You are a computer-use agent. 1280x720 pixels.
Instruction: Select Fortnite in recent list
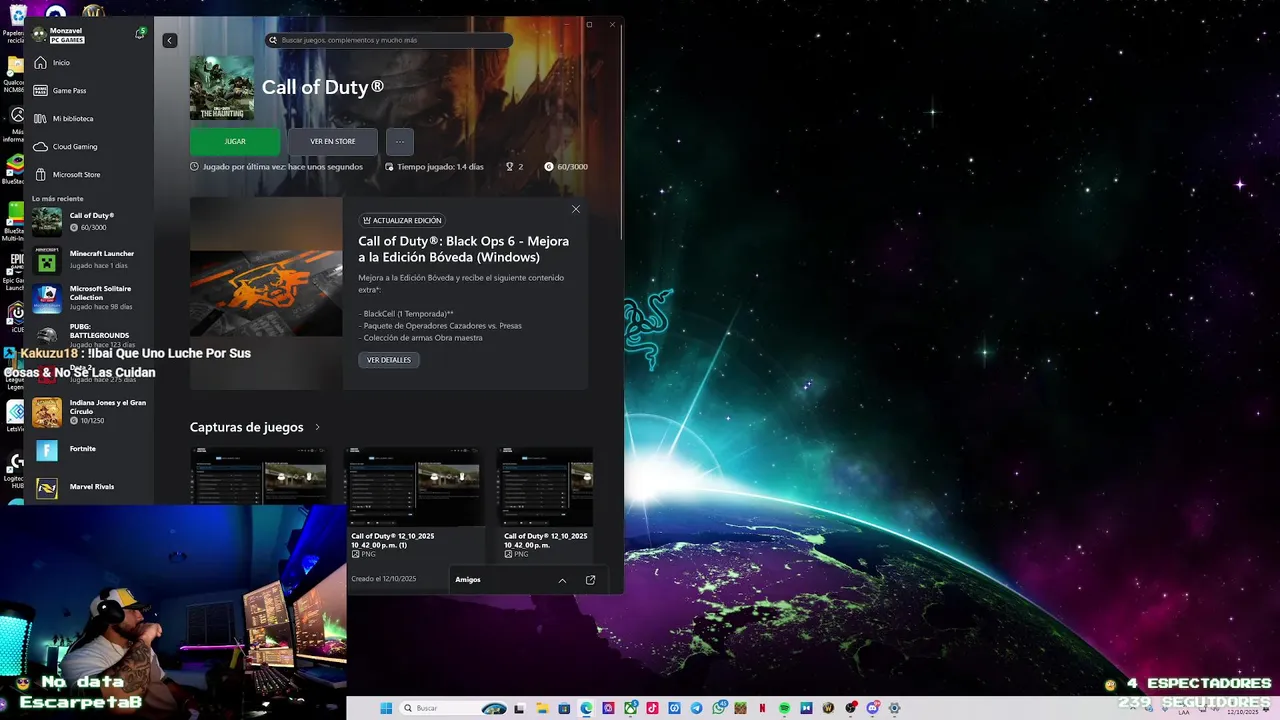click(x=90, y=449)
